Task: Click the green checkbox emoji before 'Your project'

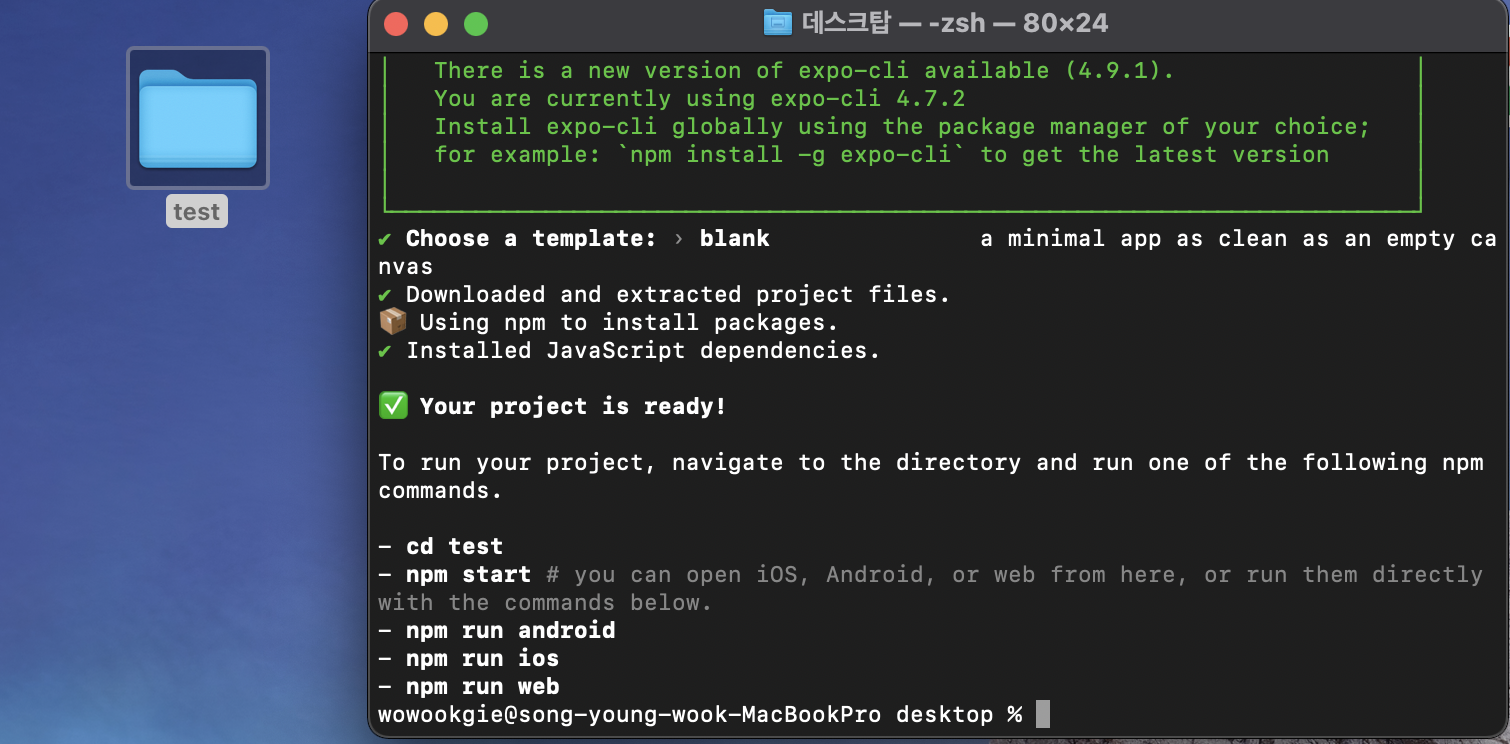Action: (x=392, y=406)
